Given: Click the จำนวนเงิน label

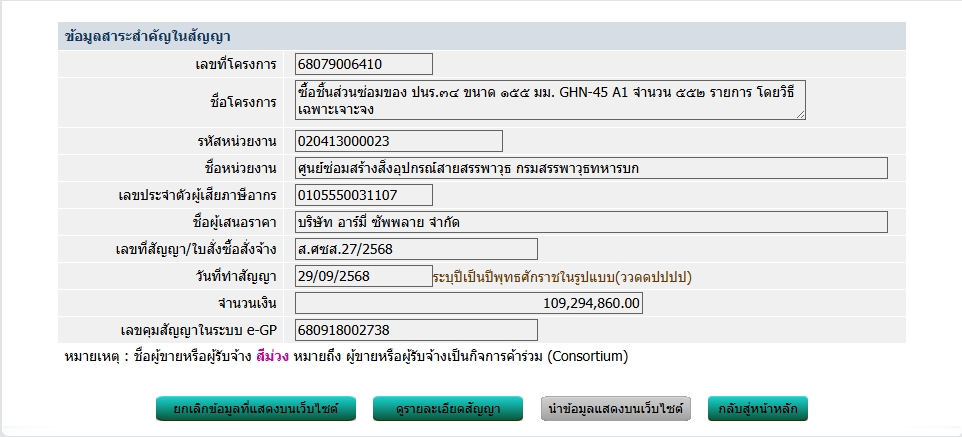Looking at the screenshot, I should coord(247,303).
